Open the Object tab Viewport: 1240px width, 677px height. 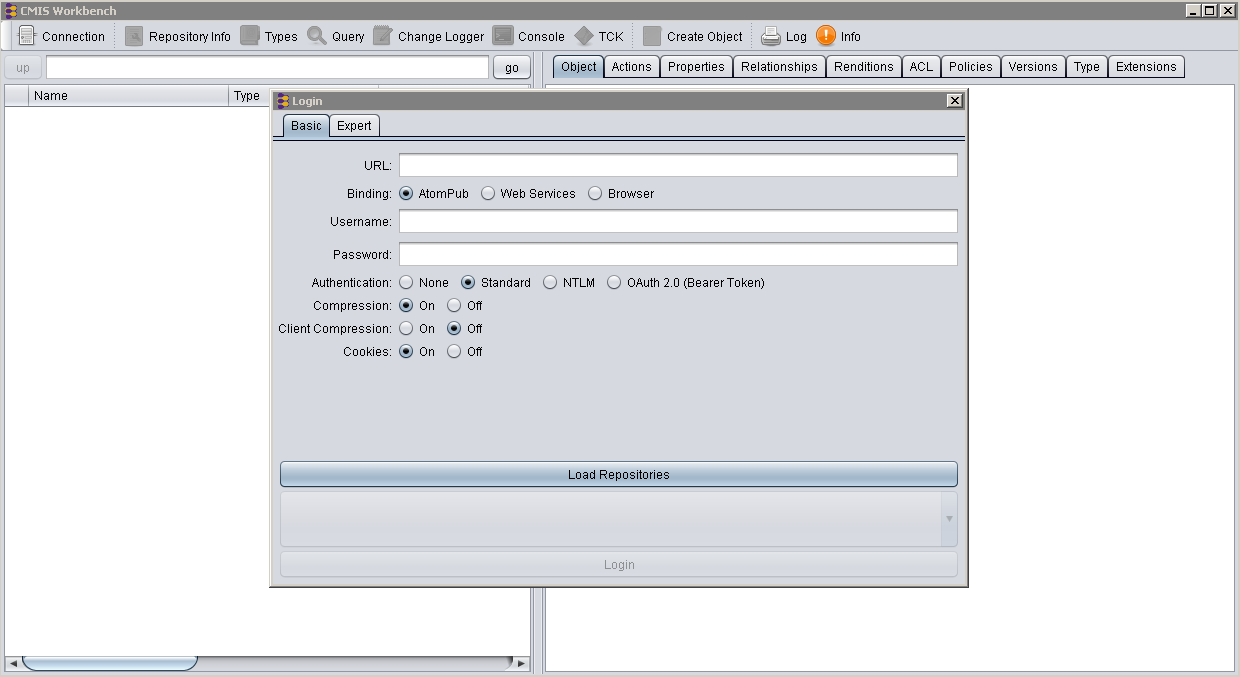[578, 67]
